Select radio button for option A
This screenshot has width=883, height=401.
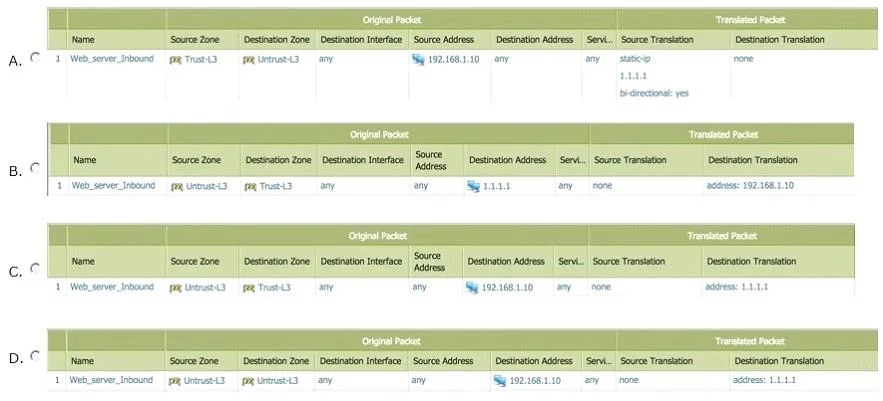35,57
